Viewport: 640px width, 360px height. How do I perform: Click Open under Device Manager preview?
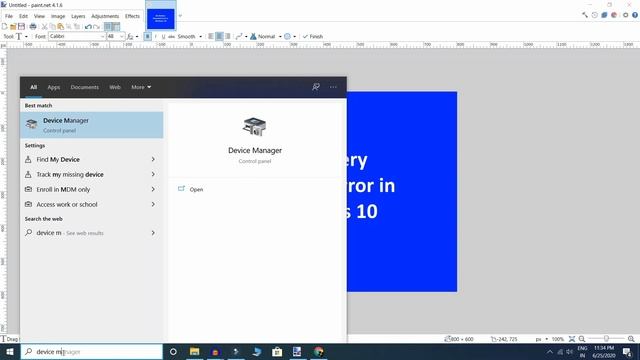pos(196,189)
